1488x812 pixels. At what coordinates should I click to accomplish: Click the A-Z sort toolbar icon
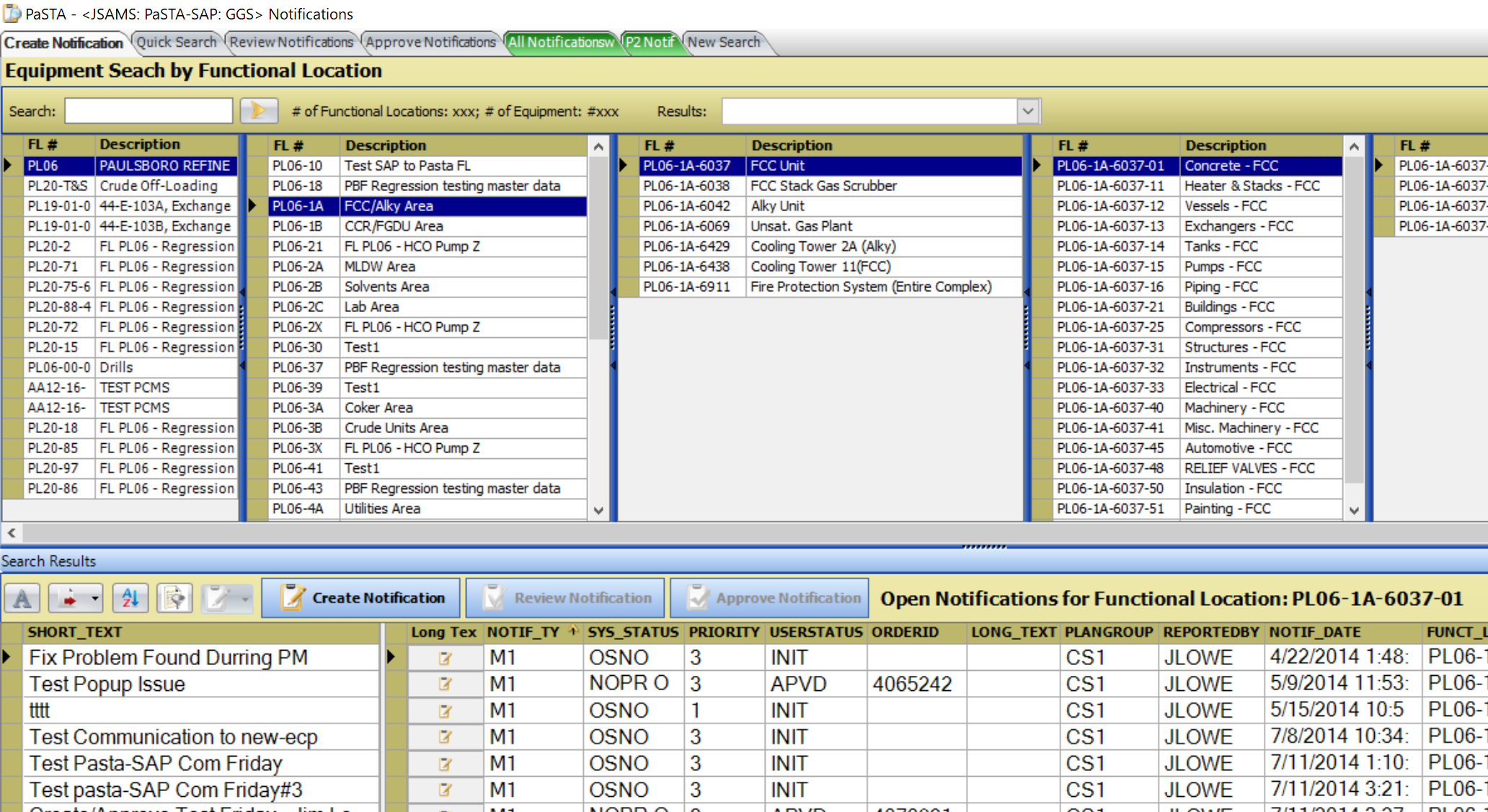point(130,598)
